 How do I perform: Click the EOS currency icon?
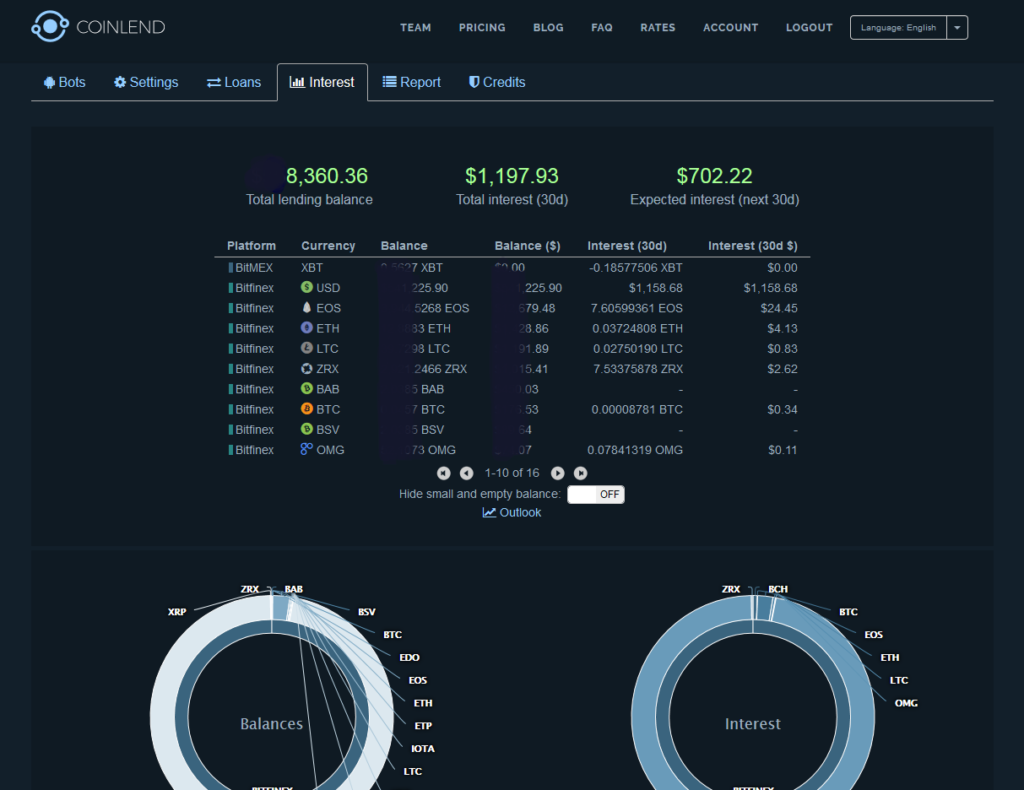pos(306,308)
